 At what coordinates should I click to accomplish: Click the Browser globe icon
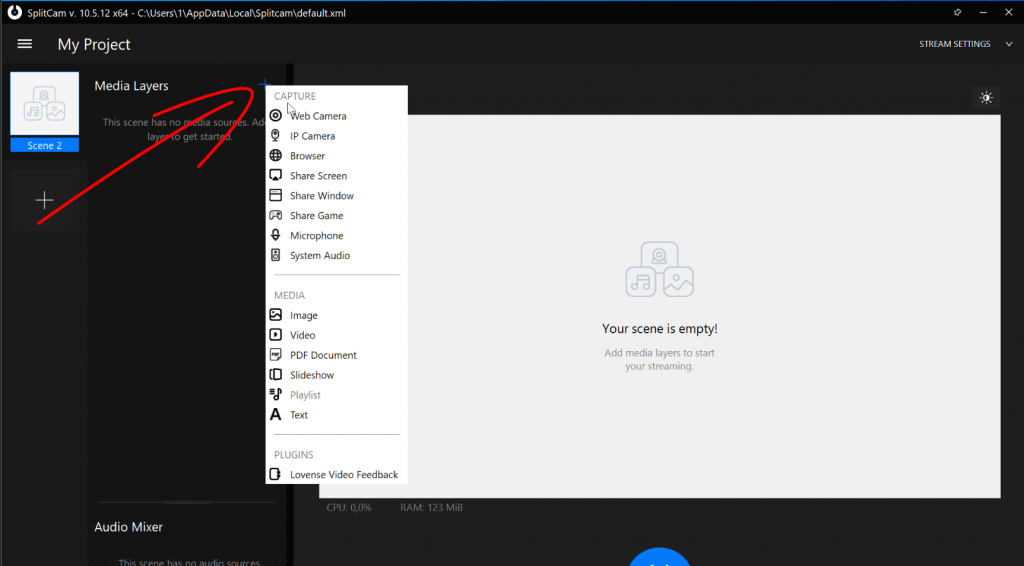(x=276, y=155)
